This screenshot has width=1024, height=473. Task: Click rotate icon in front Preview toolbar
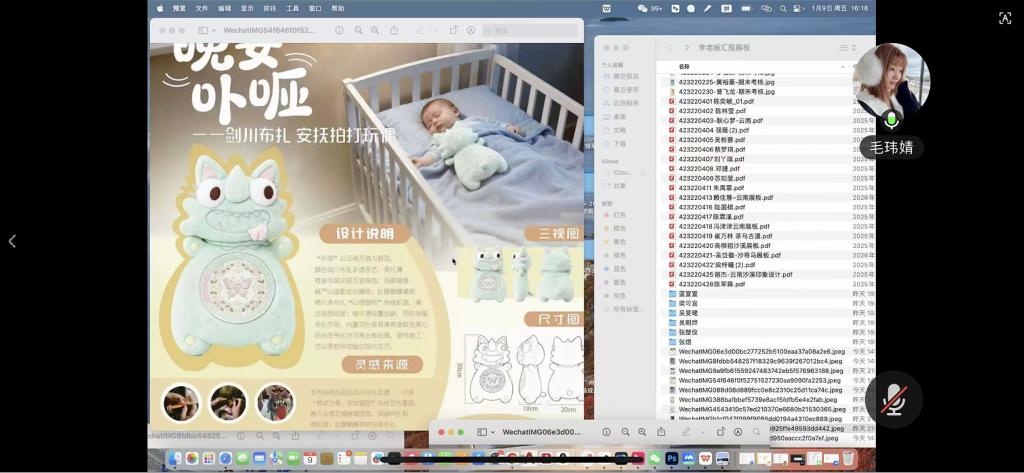point(719,432)
